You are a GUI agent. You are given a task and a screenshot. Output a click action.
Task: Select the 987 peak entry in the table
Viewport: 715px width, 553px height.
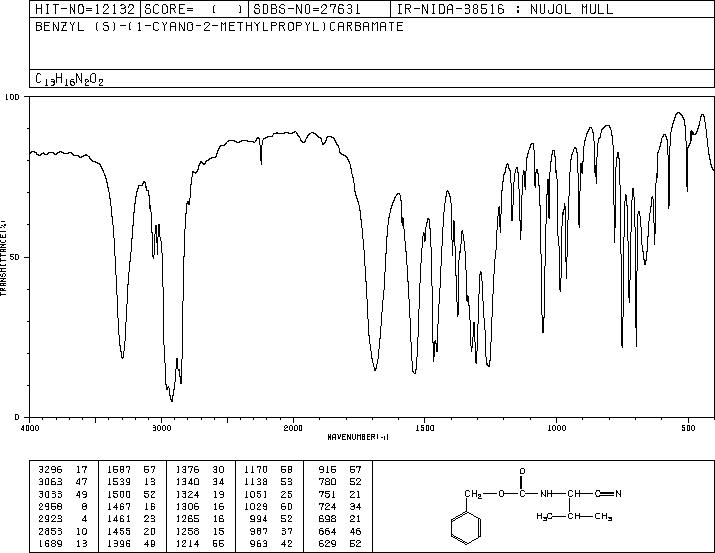[271, 531]
